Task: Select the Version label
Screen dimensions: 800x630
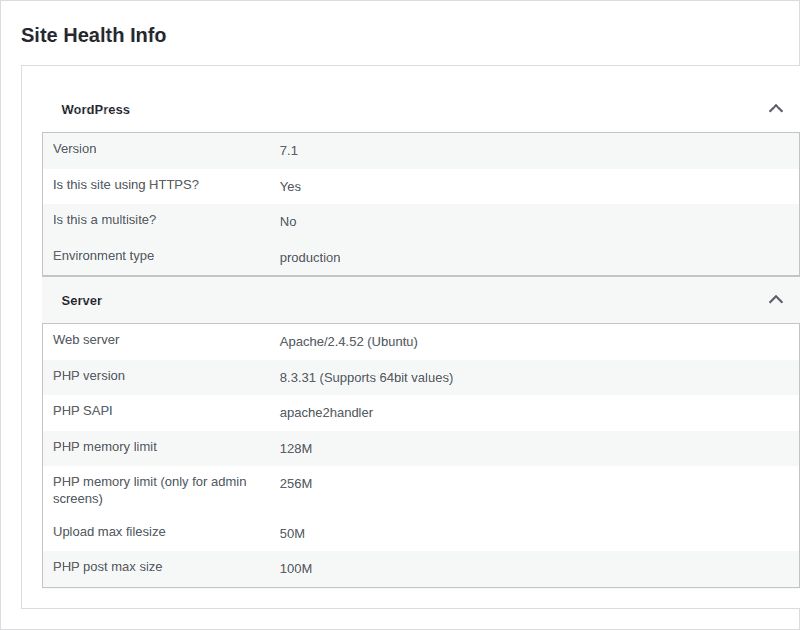Action: pyautogui.click(x=74, y=148)
